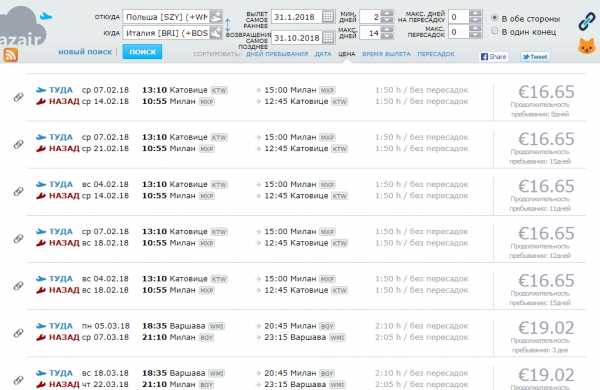Click the Италия [BRI] destination field

(x=166, y=33)
